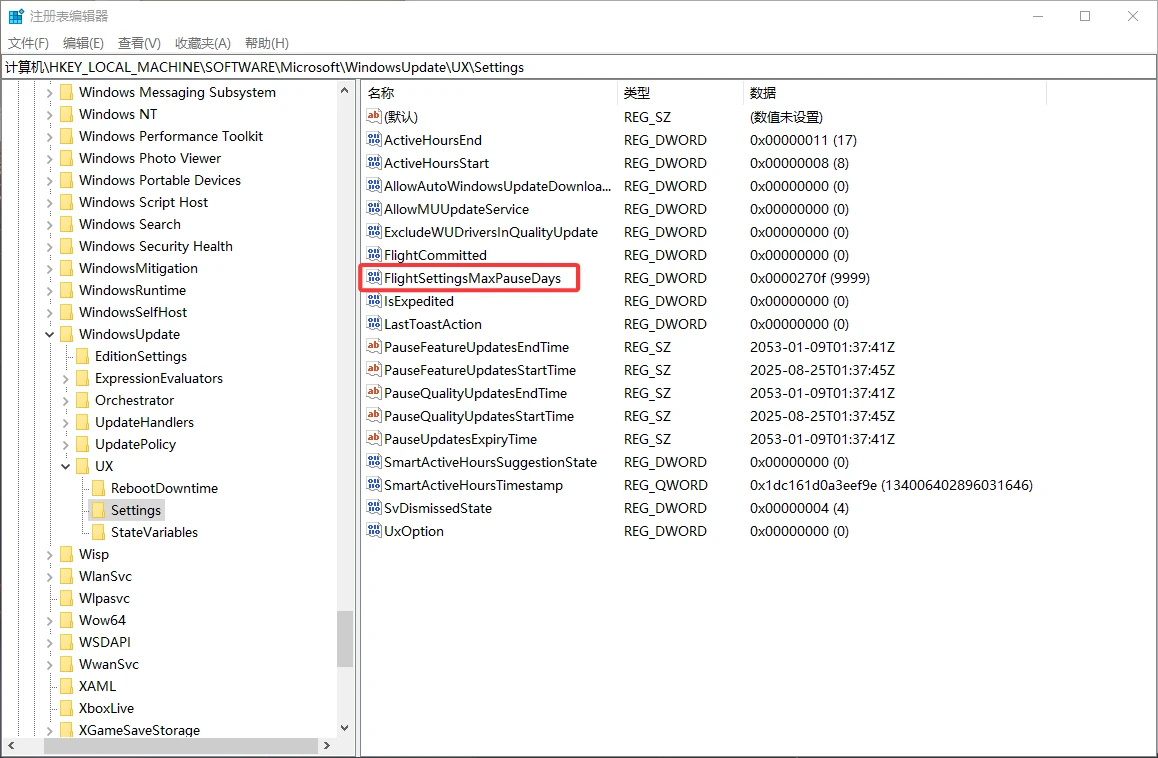Screen dimensions: 1158x758
Task: Expand the WSDAPI tree node
Action: point(49,642)
